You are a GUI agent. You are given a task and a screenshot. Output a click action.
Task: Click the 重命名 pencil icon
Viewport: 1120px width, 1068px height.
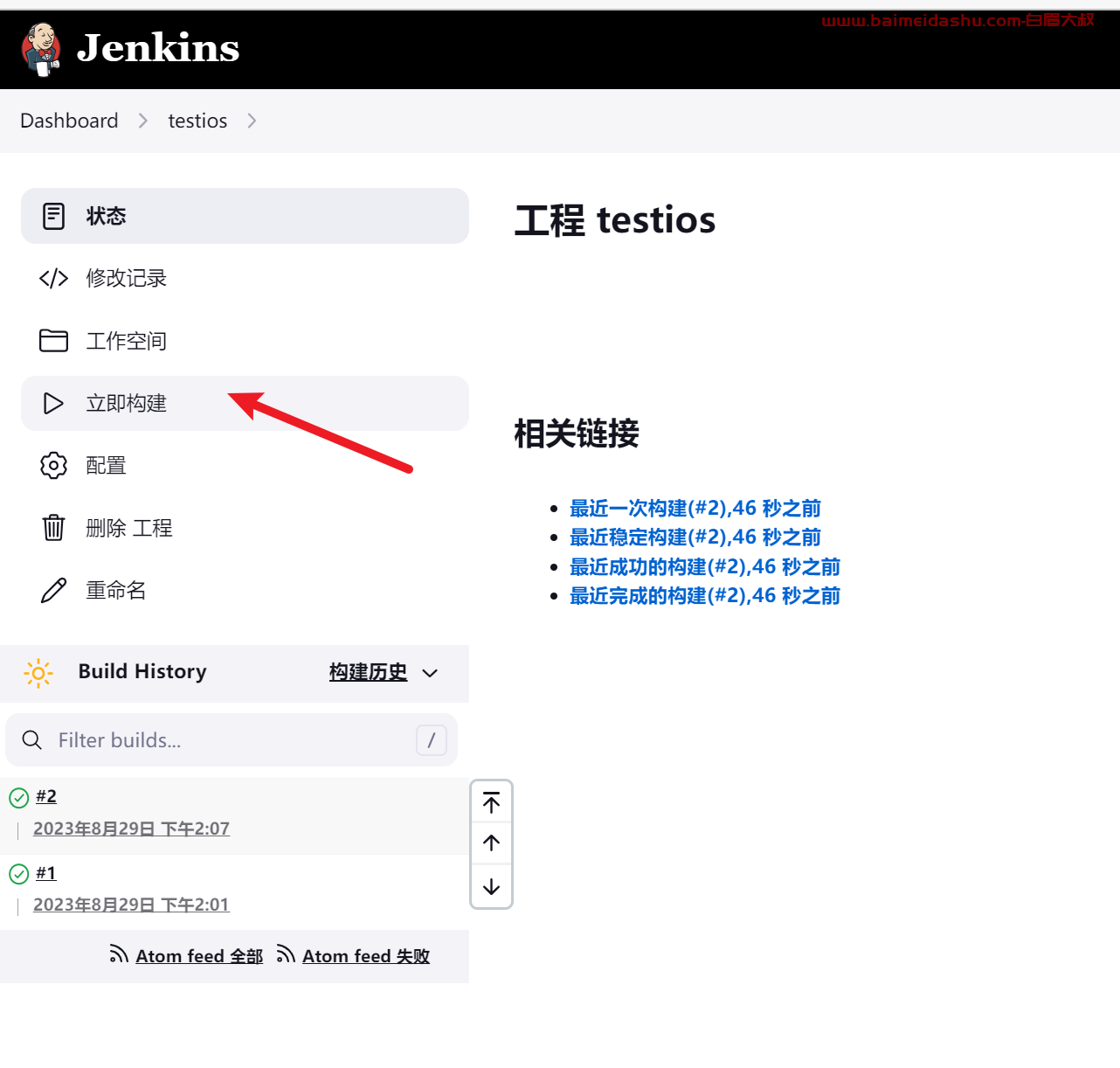click(x=53, y=591)
